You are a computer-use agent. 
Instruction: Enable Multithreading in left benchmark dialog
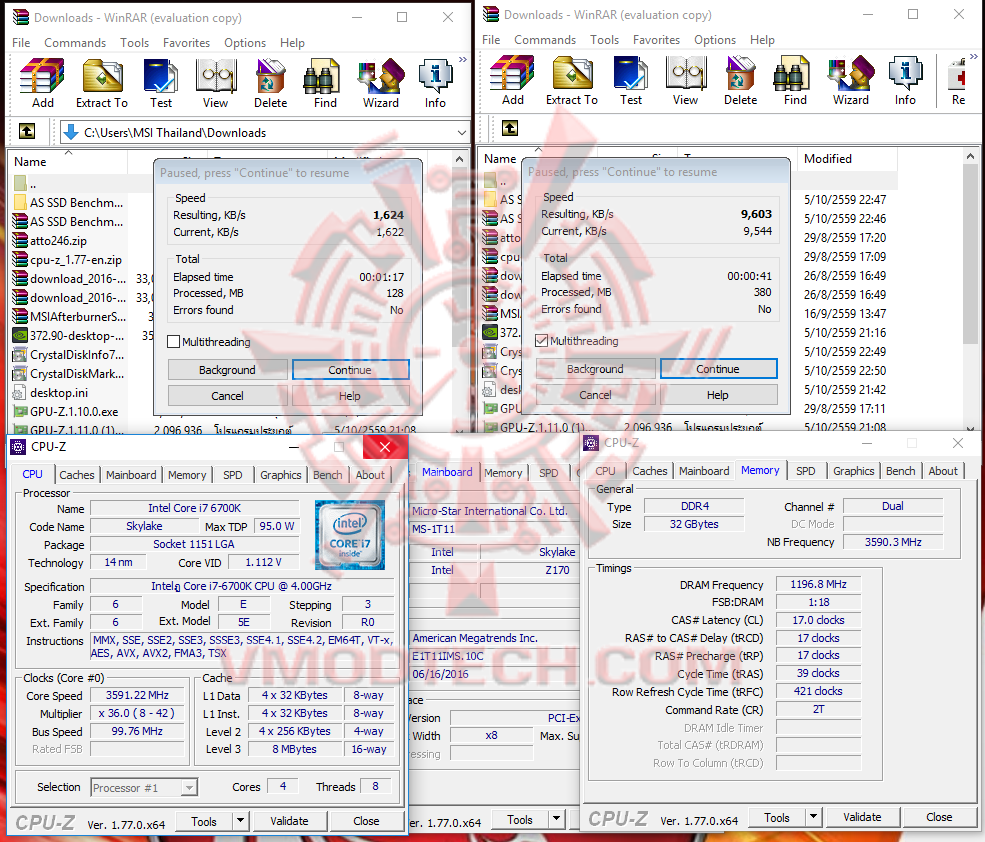(x=174, y=342)
